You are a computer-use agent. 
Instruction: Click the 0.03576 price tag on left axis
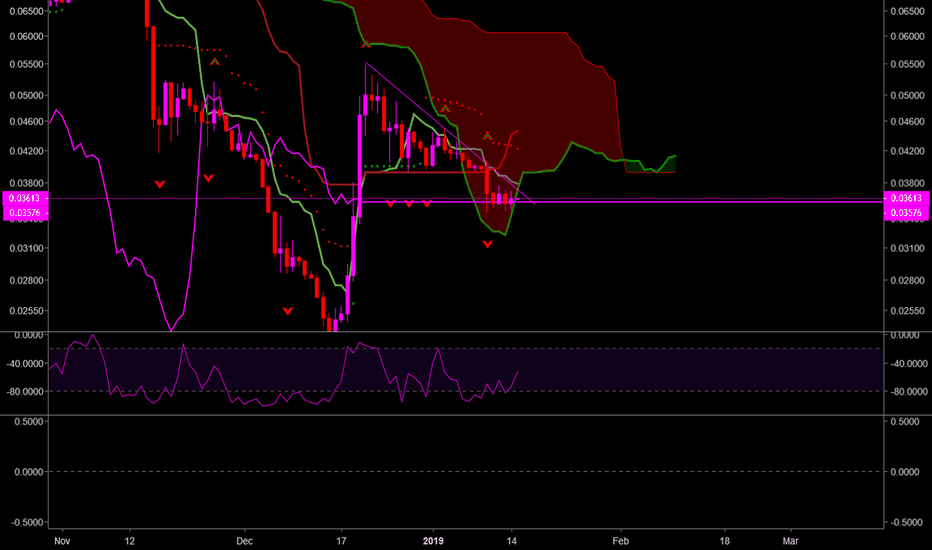24,213
